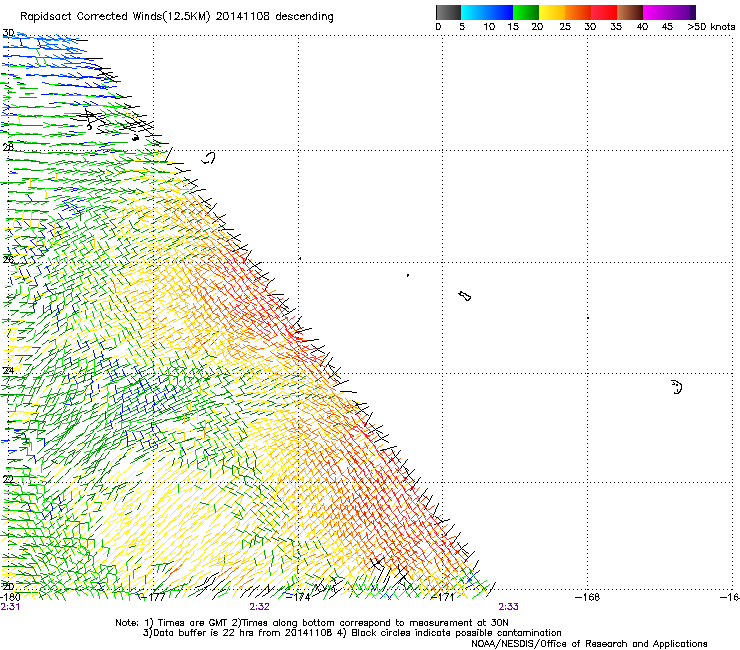Click the island outline east of -171

464,296
